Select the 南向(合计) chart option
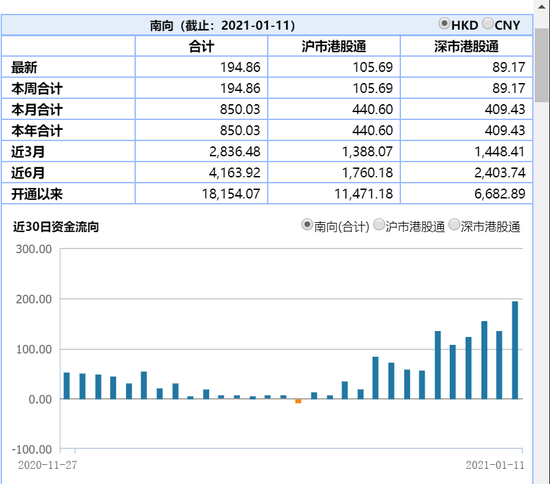550x484 pixels. coord(307,225)
